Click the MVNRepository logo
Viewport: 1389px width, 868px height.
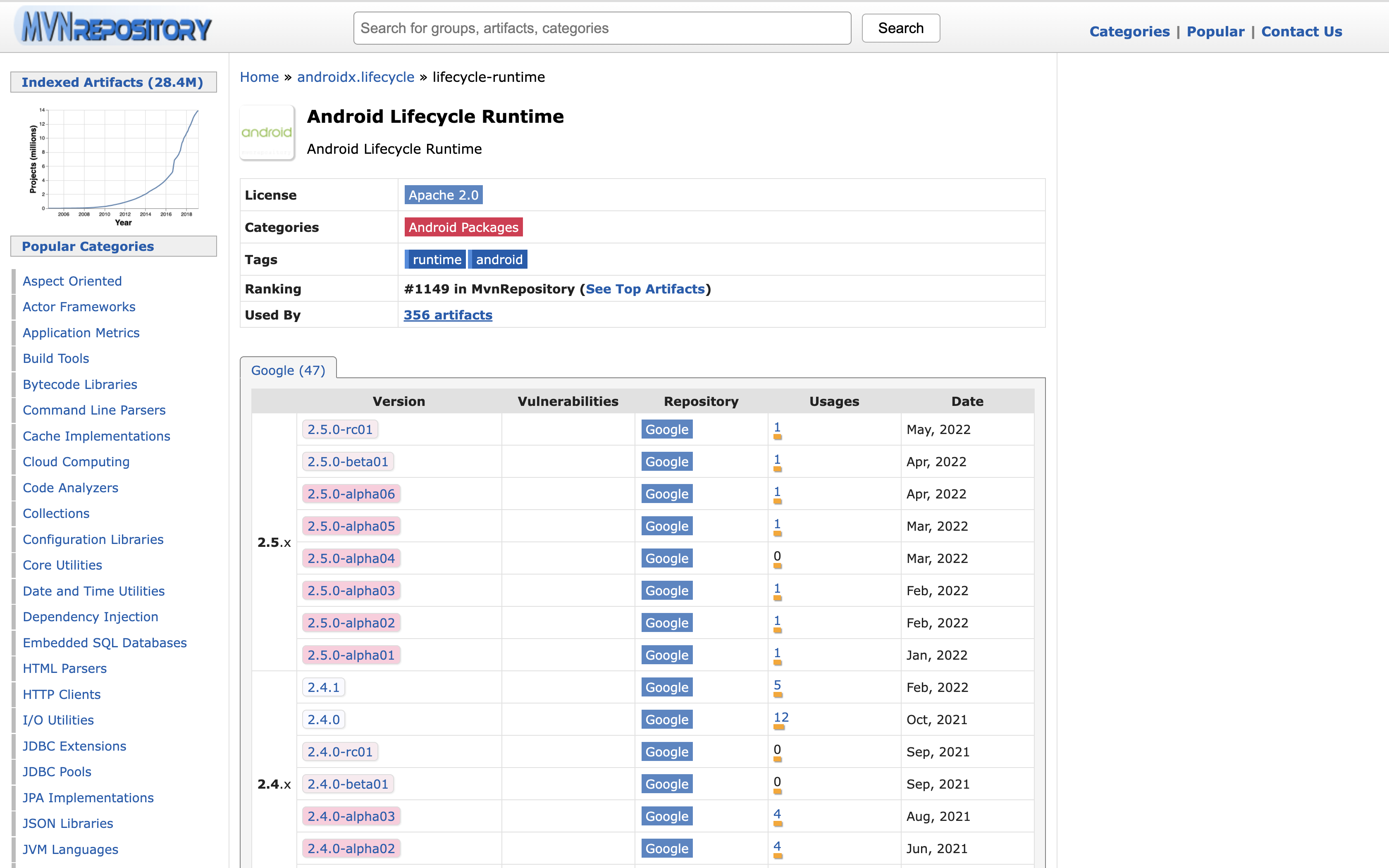click(x=114, y=27)
